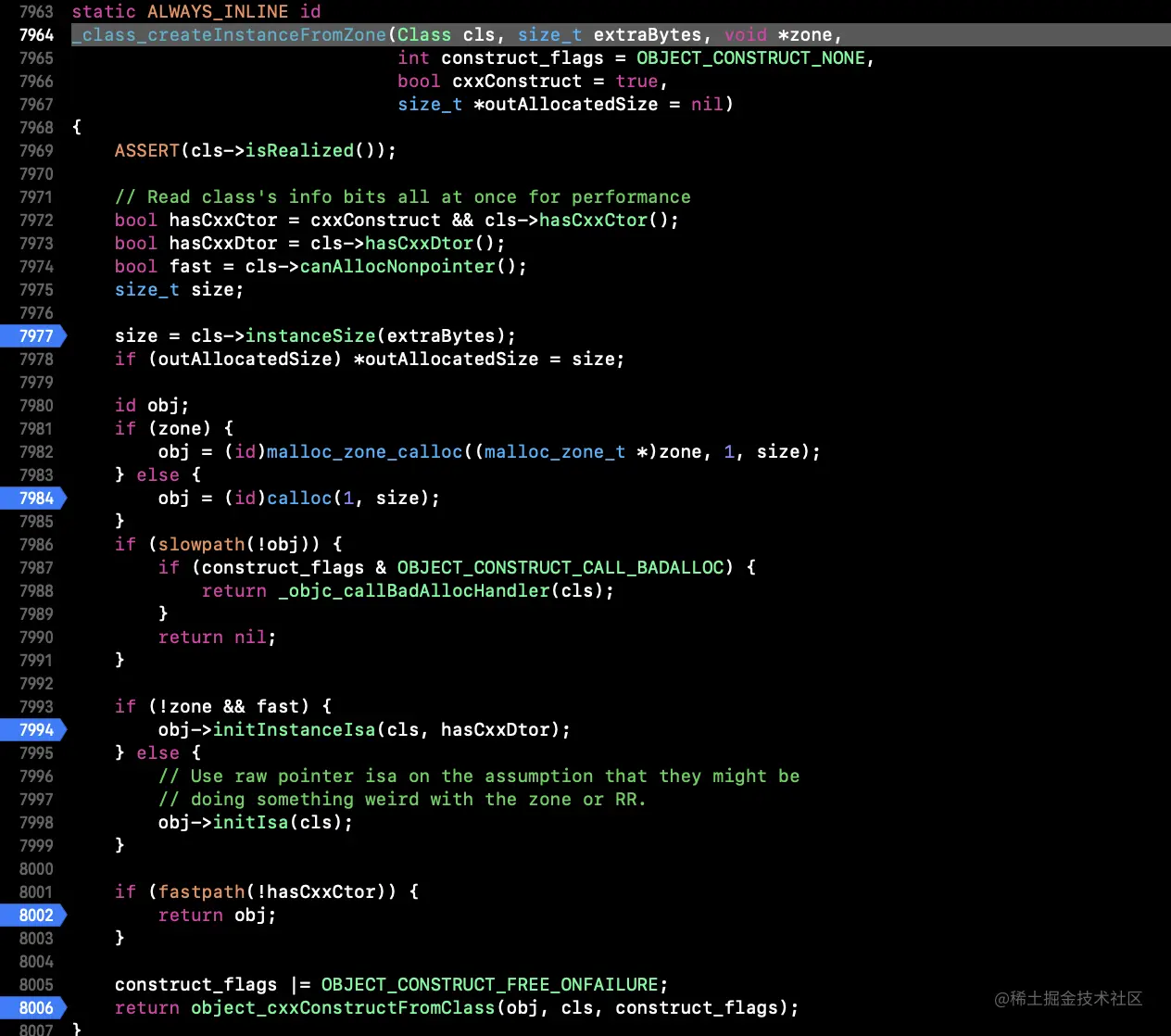Click line number 8005 in the gutter
The height and width of the screenshot is (1036, 1171).
[x=36, y=984]
